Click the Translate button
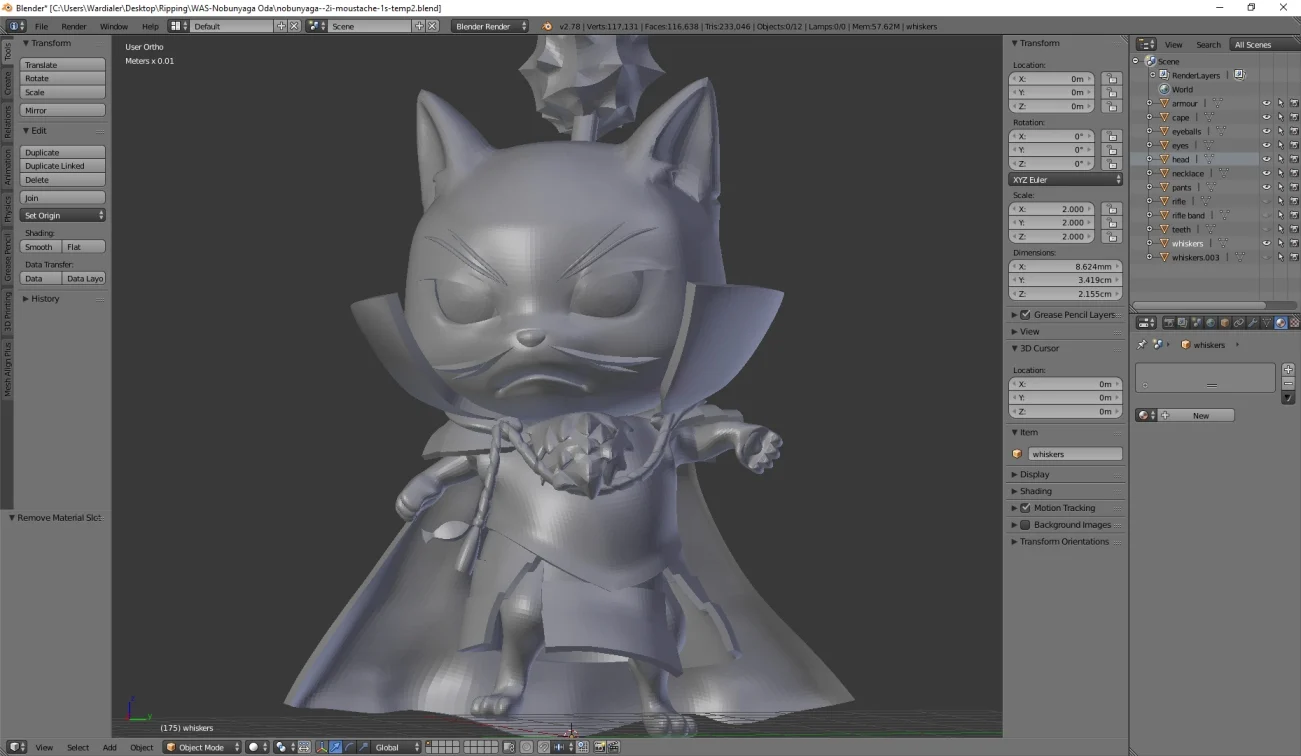Image resolution: width=1301 pixels, height=756 pixels. [63, 65]
